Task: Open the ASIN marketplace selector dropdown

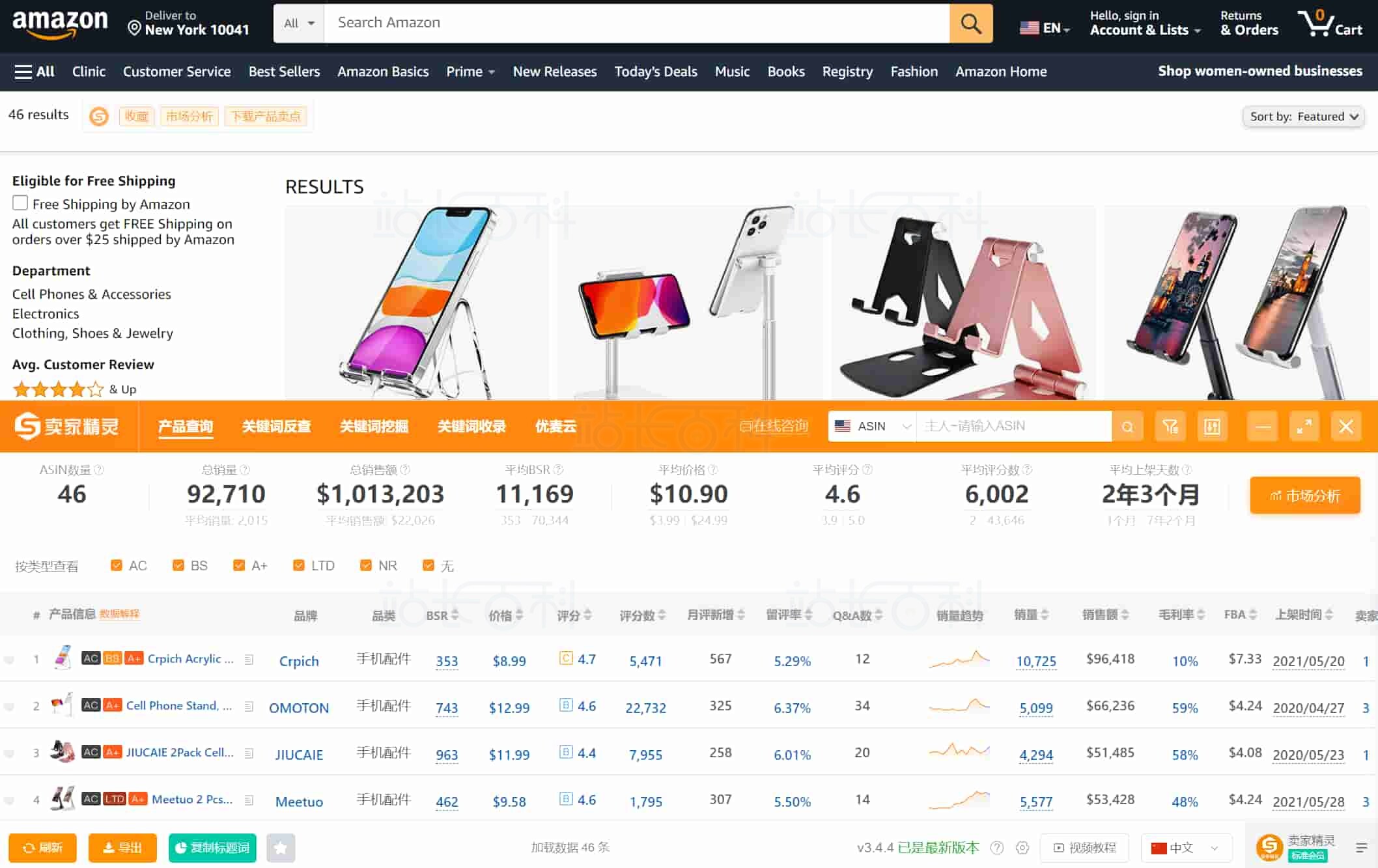Action: [x=871, y=426]
